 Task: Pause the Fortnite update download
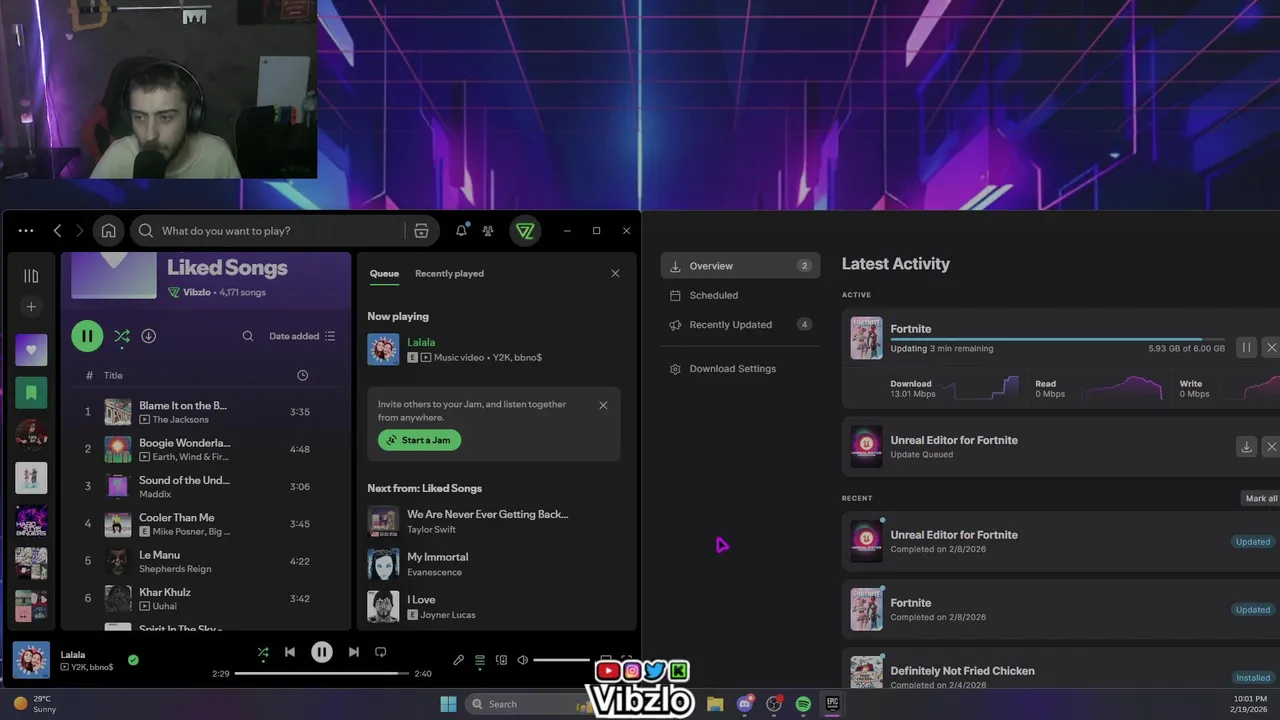pos(1246,347)
